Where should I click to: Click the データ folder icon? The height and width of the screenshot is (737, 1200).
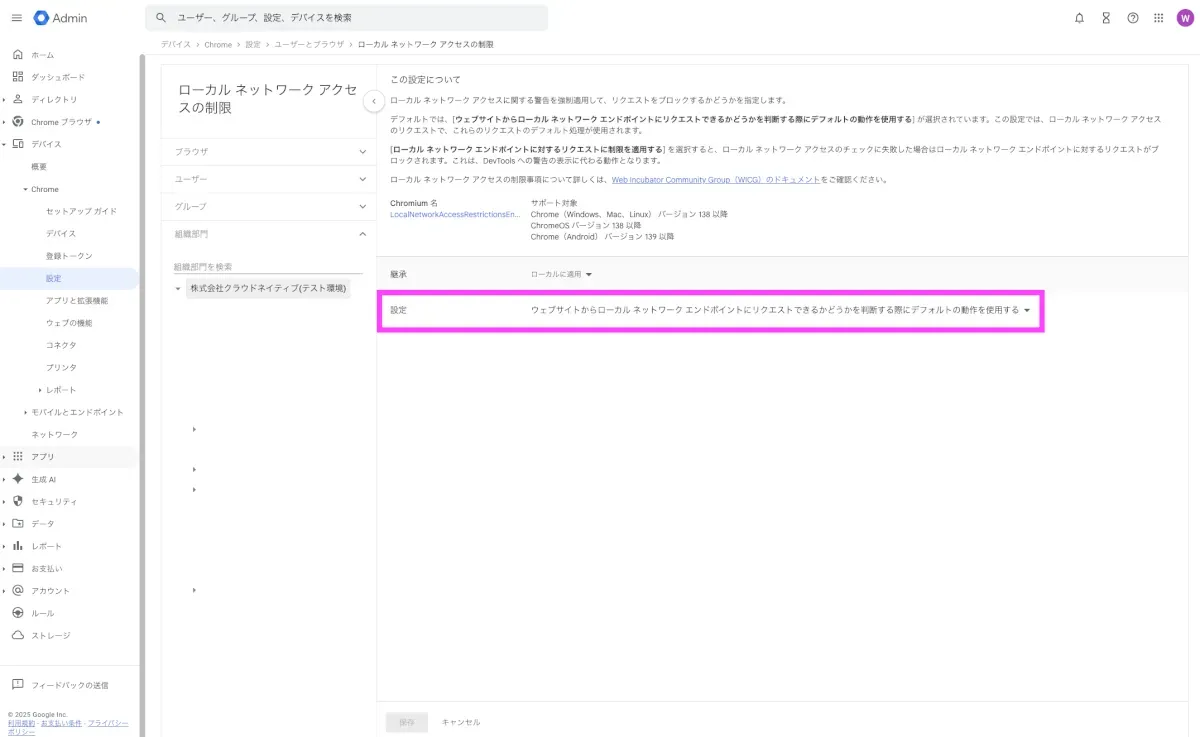(x=18, y=523)
